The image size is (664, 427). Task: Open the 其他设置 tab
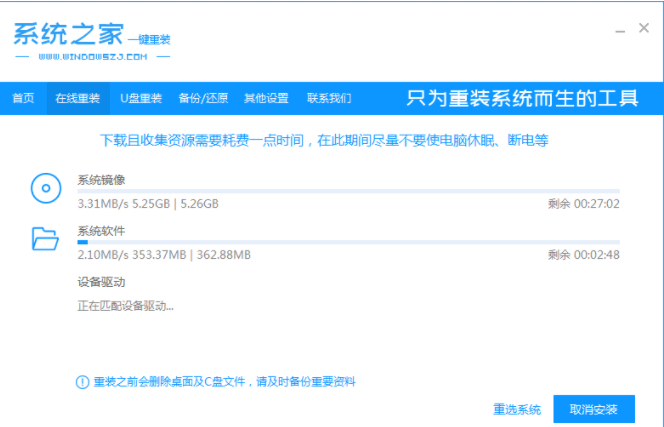pyautogui.click(x=266, y=98)
